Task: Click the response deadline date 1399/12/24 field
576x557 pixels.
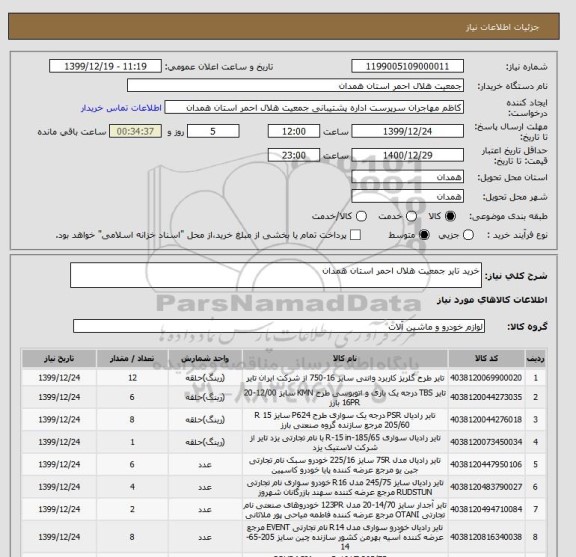Action: (x=407, y=131)
